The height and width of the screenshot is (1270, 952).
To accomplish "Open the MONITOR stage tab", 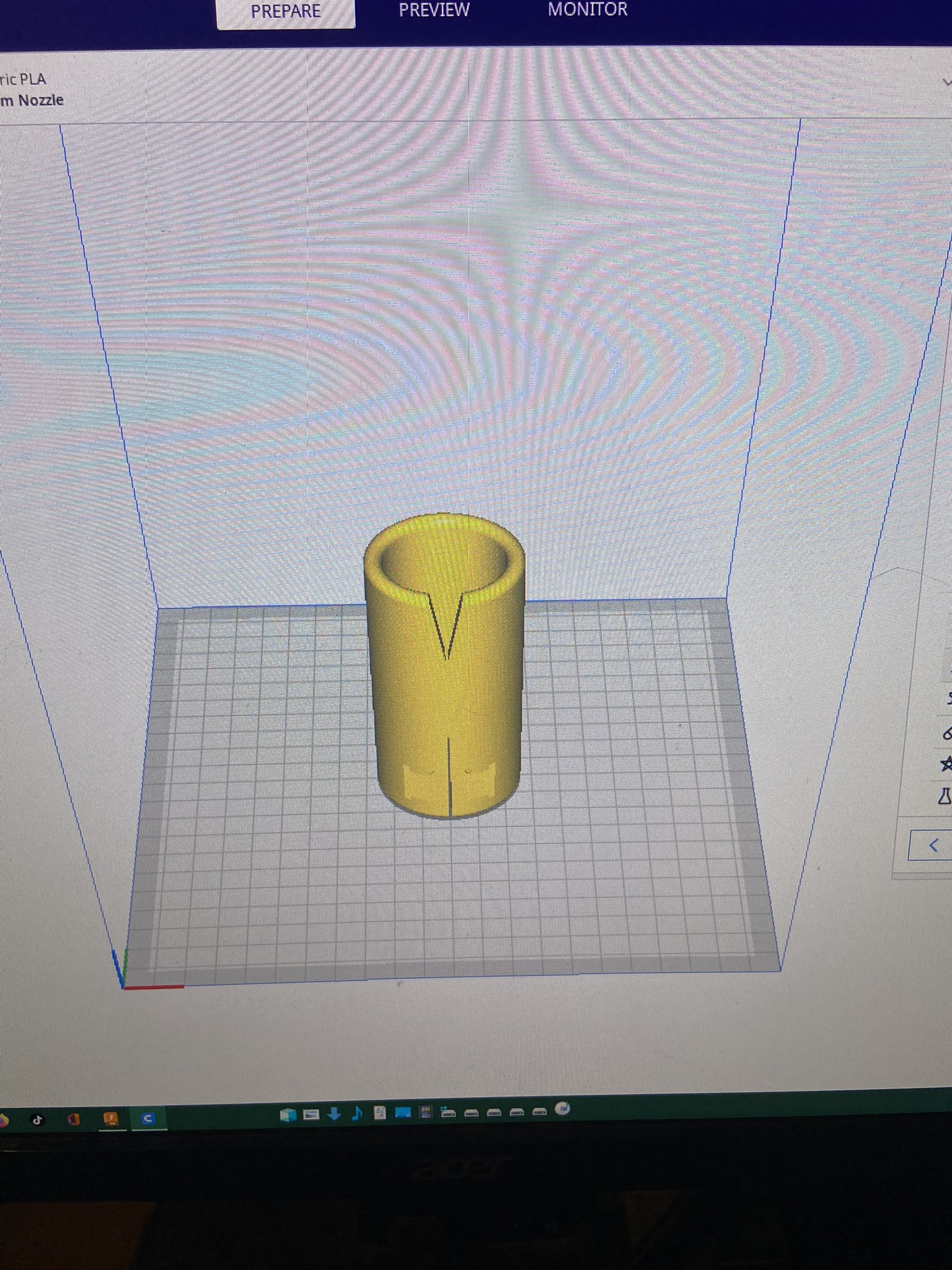I will point(587,10).
